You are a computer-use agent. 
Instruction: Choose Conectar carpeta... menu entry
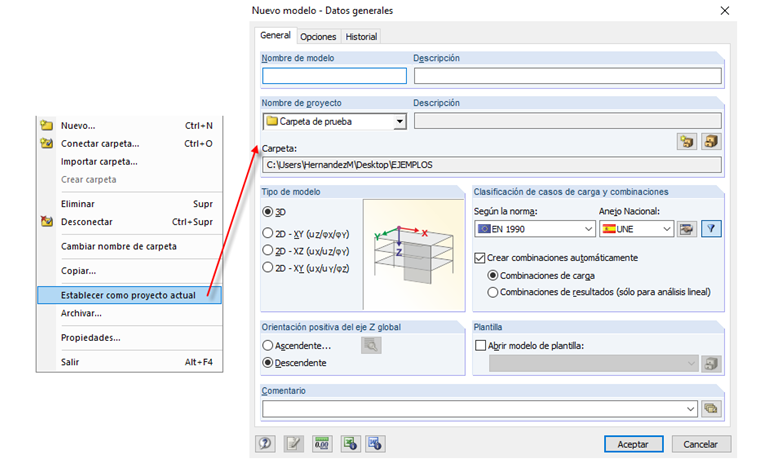click(x=129, y=143)
